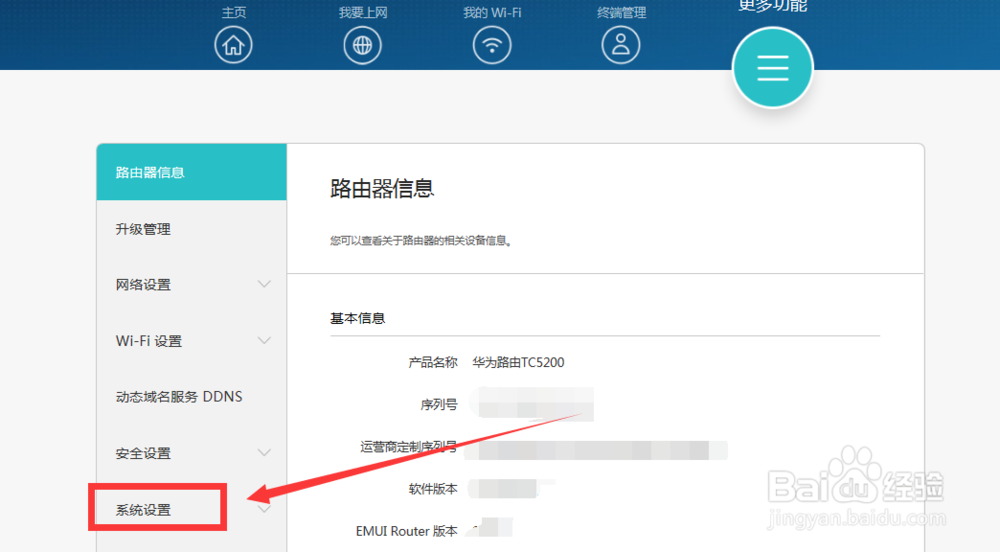Viewport: 1000px width, 552px height.
Task: Click the 路由器信息 page heading
Action: (381, 189)
